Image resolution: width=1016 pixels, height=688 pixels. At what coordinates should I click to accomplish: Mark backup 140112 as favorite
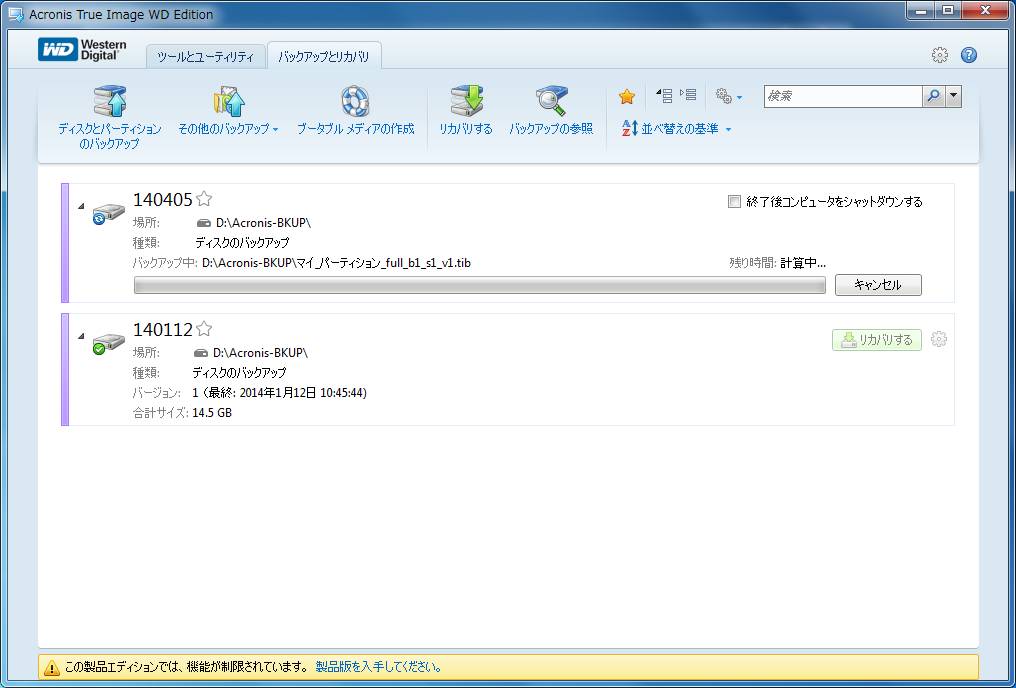[x=204, y=328]
